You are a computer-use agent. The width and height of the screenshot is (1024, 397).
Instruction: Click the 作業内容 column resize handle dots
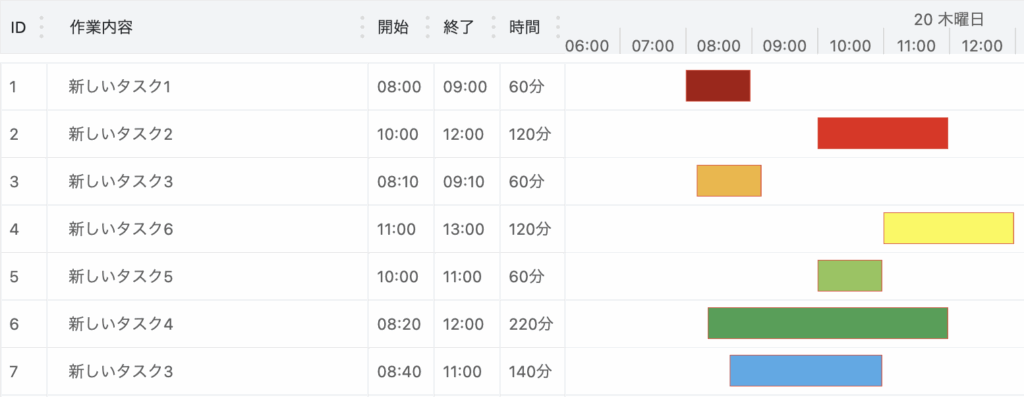pos(362,27)
